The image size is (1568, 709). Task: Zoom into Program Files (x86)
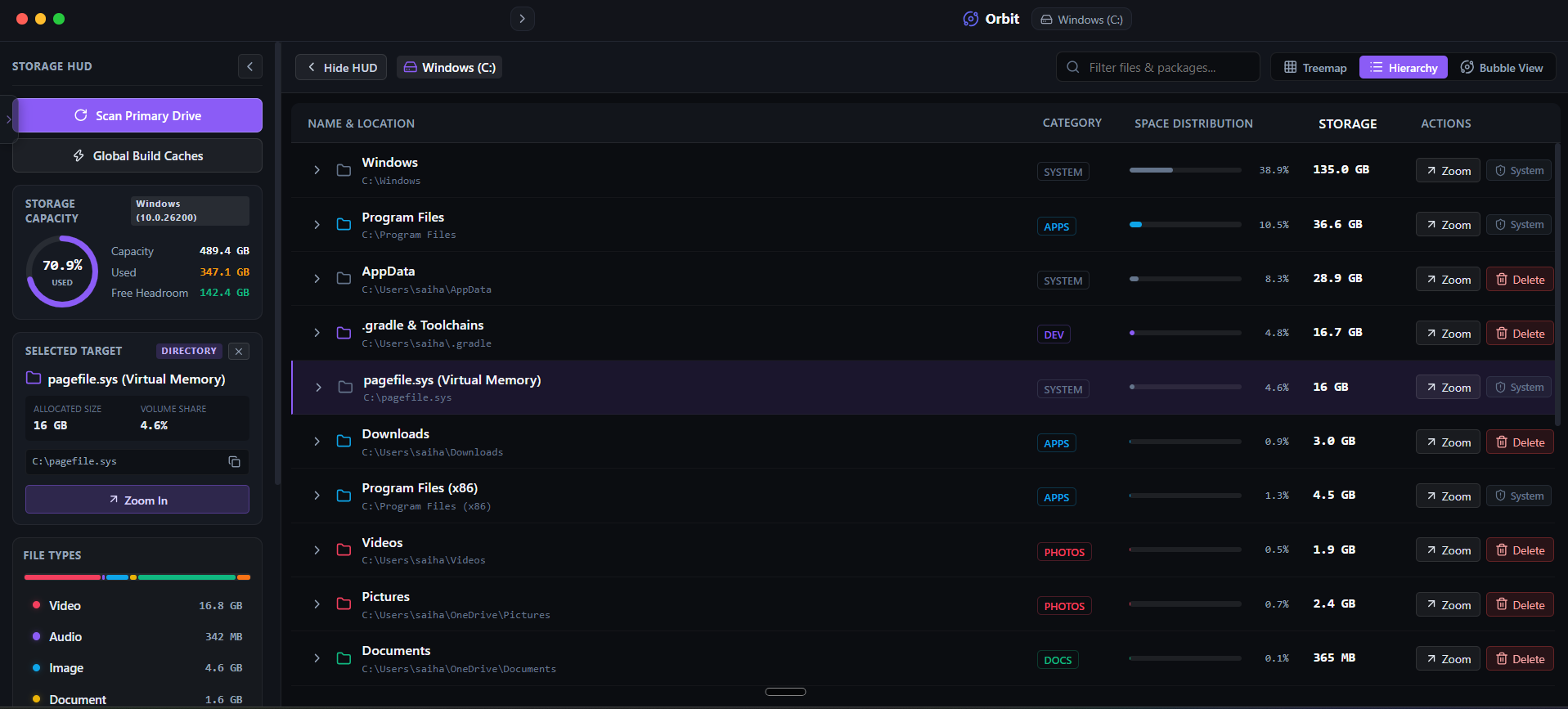click(x=1448, y=496)
